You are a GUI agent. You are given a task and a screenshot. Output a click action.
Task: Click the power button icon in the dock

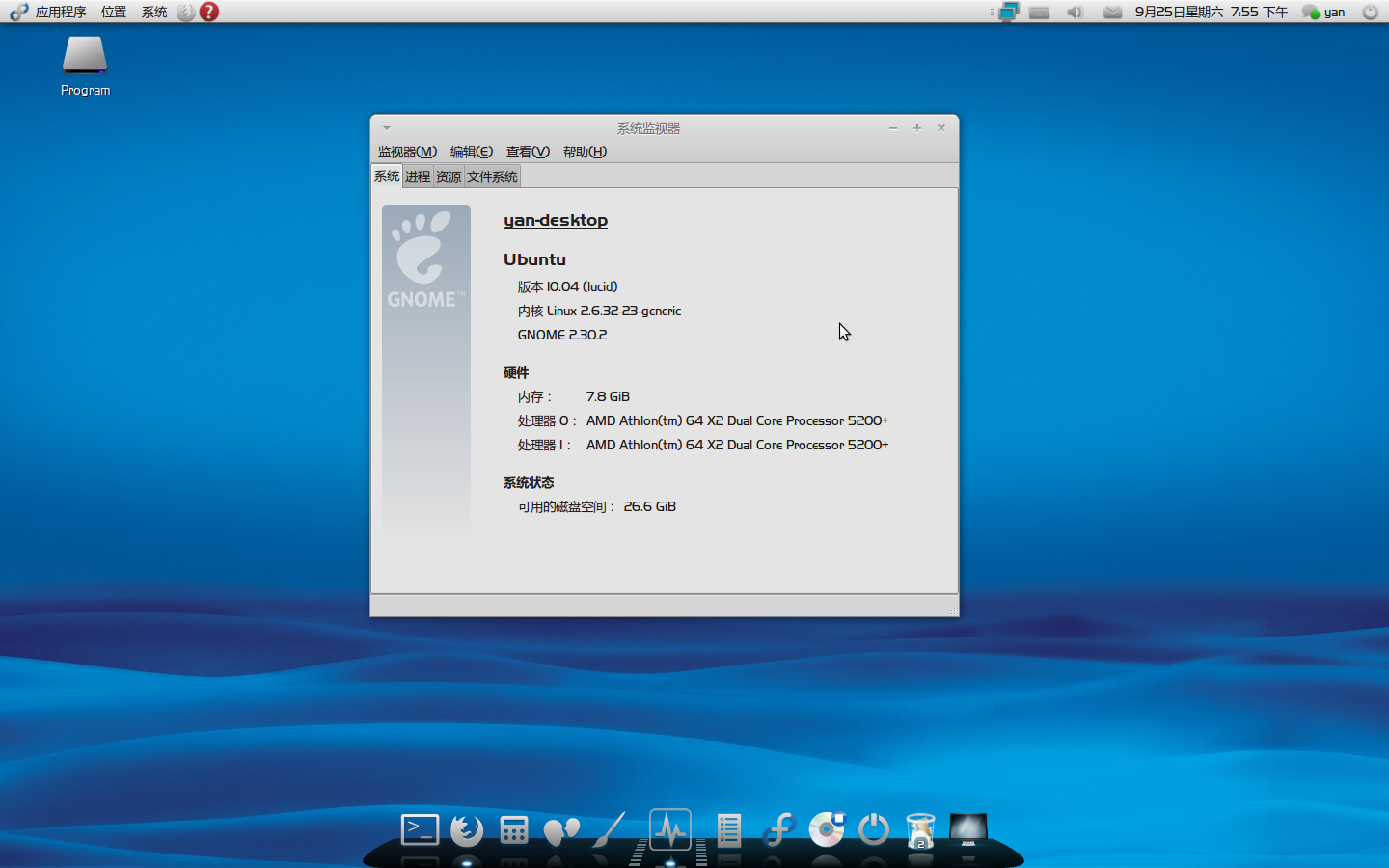pos(874,829)
